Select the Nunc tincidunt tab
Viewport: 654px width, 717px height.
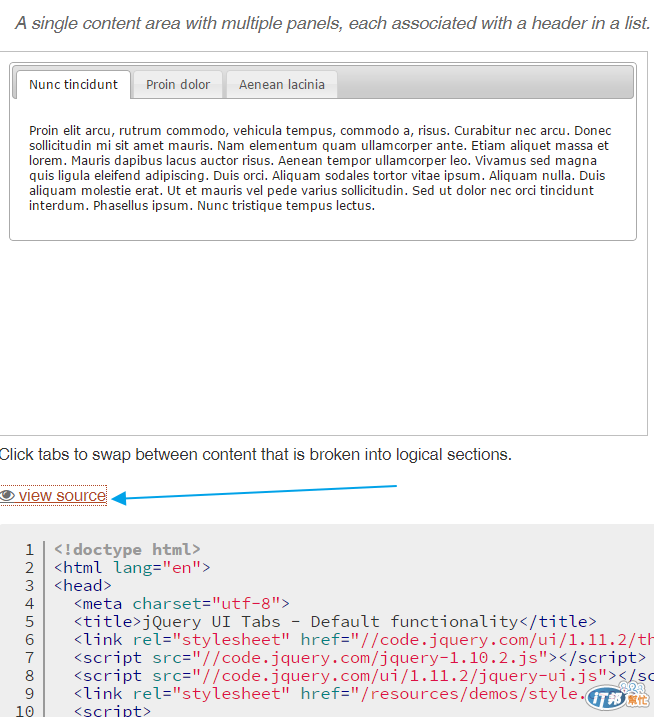(x=73, y=85)
